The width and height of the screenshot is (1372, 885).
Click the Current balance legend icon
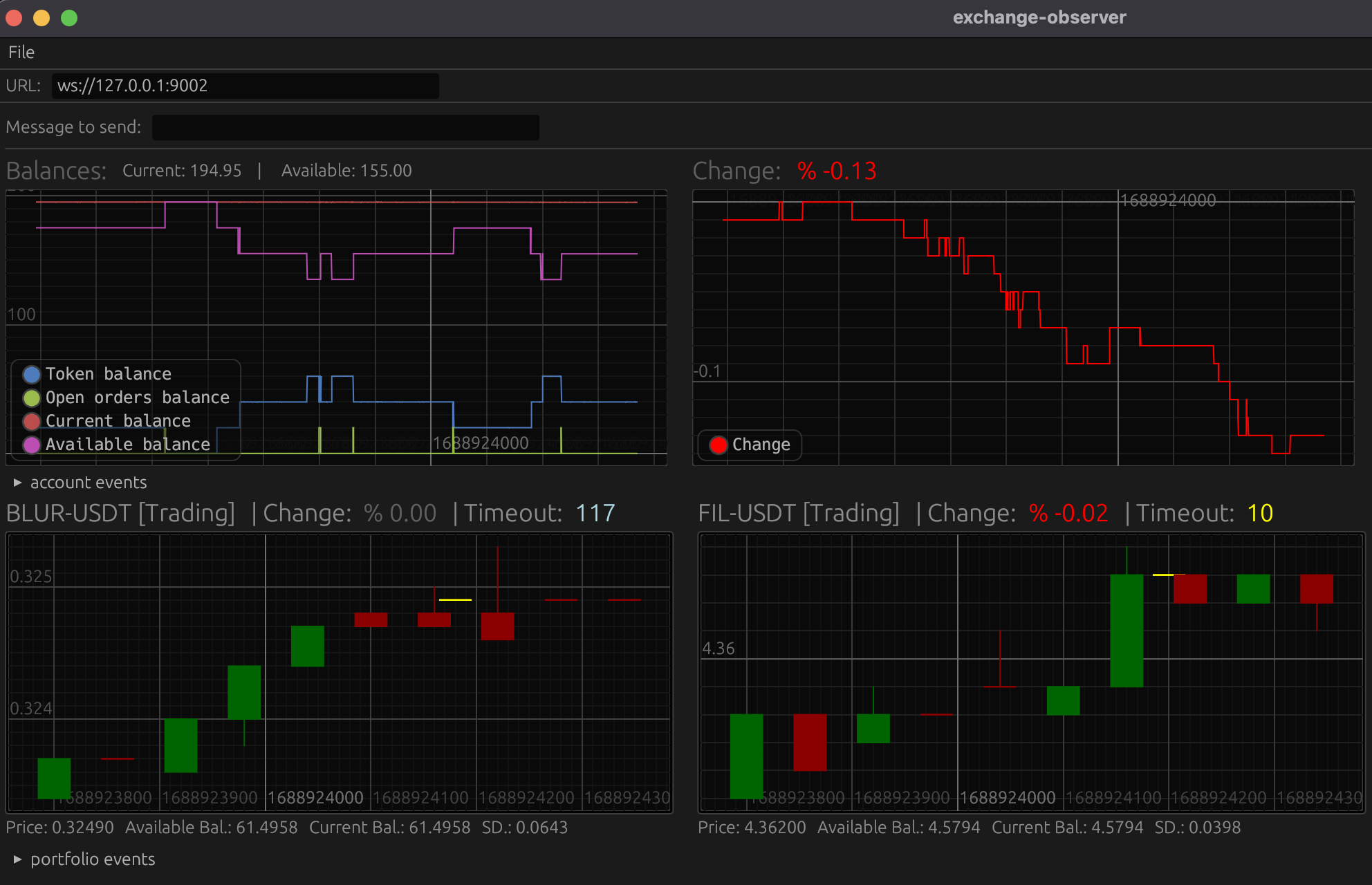pyautogui.click(x=27, y=421)
